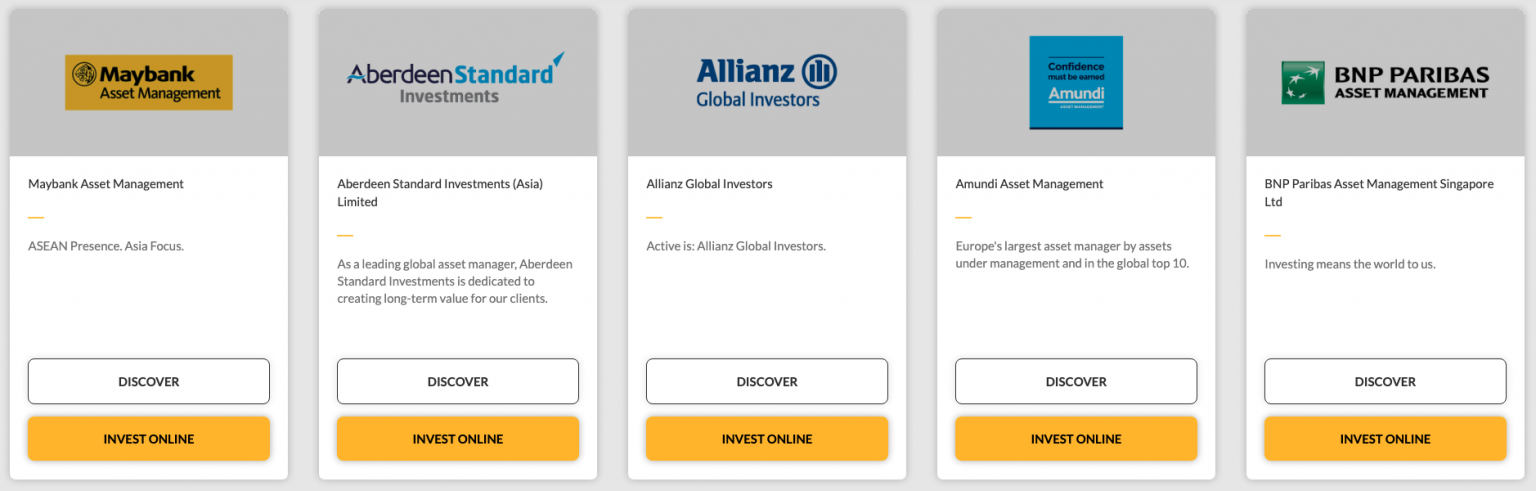Viewport: 1536px width, 491px height.
Task: Click Invest Online for Maybank
Action: pyautogui.click(x=149, y=439)
